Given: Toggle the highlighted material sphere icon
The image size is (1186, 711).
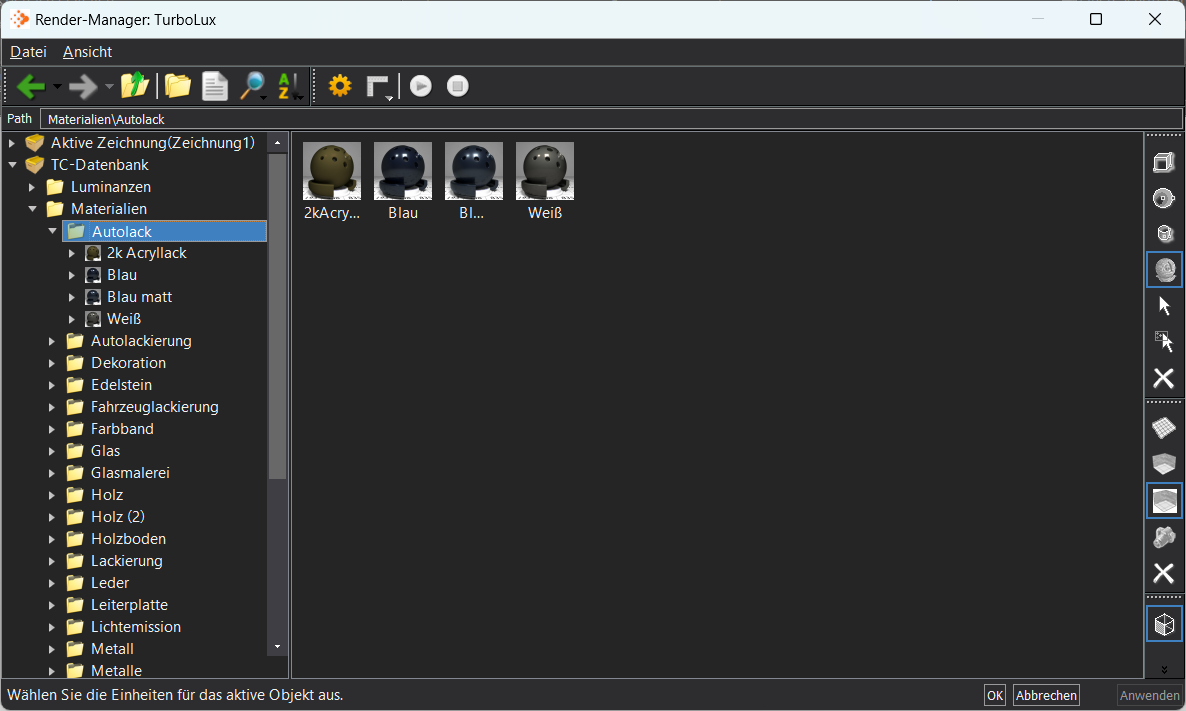Looking at the screenshot, I should 1165,269.
